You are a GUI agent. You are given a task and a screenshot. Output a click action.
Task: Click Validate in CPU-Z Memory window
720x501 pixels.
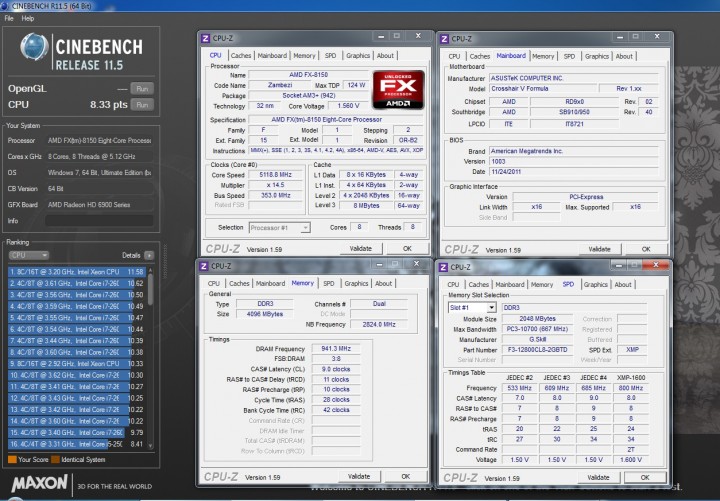click(x=359, y=477)
